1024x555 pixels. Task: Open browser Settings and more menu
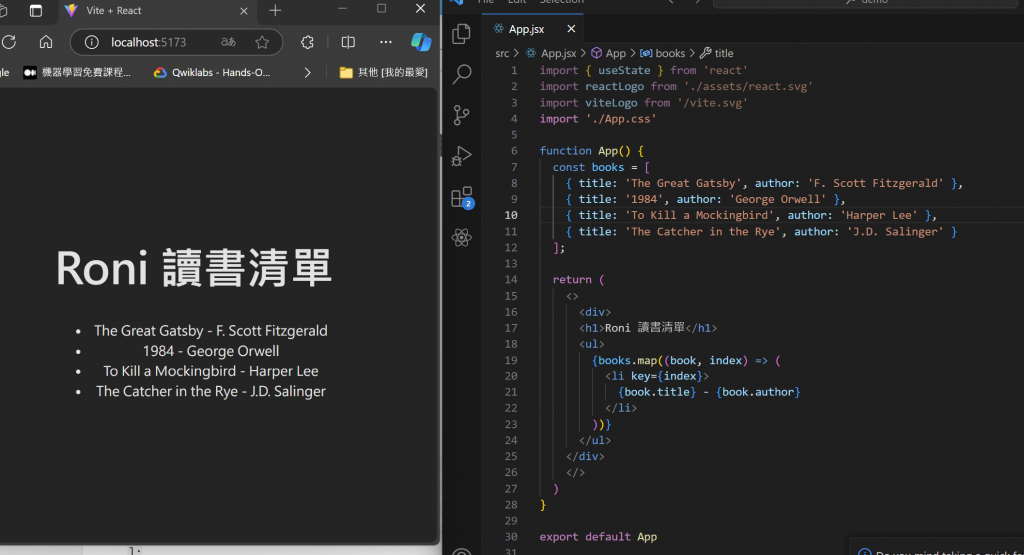(x=386, y=42)
